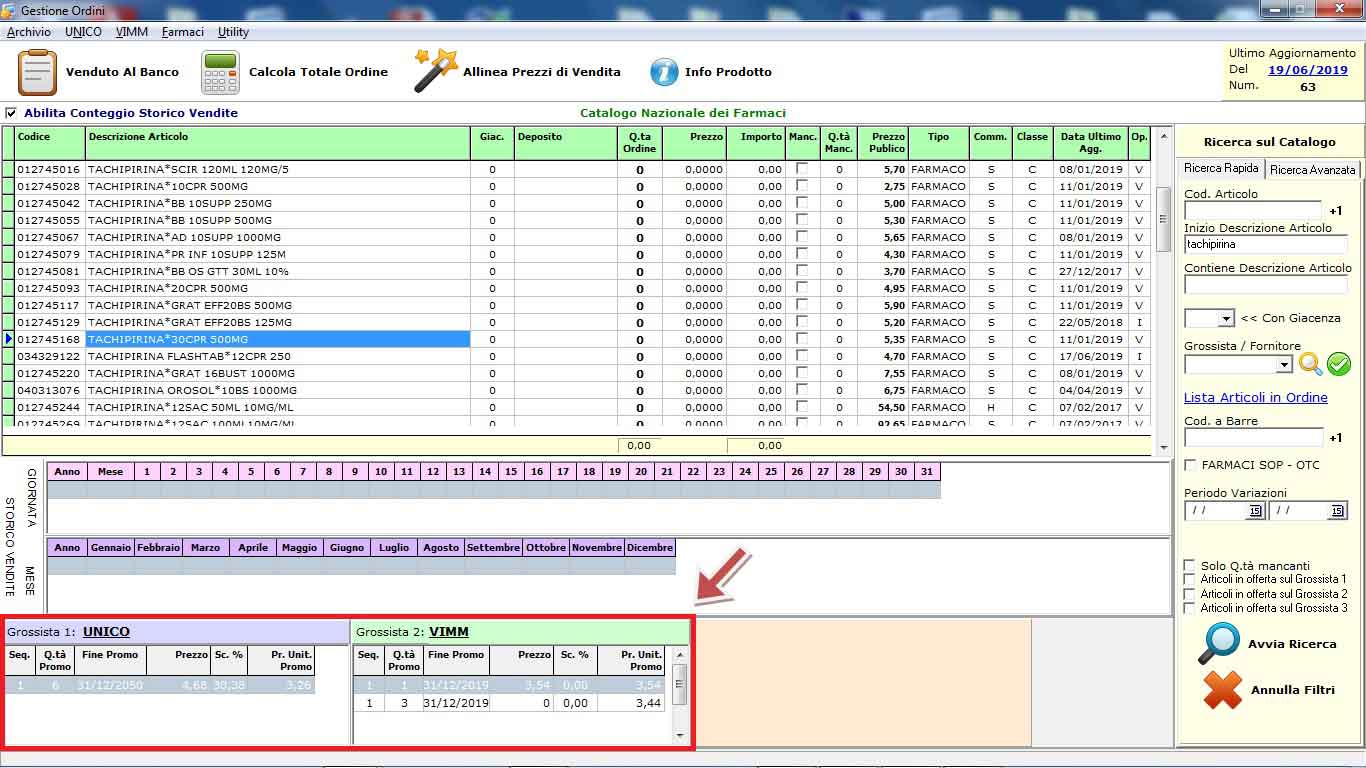
Task: Click VIMM promo list scrollbar thumb
Action: (680, 685)
